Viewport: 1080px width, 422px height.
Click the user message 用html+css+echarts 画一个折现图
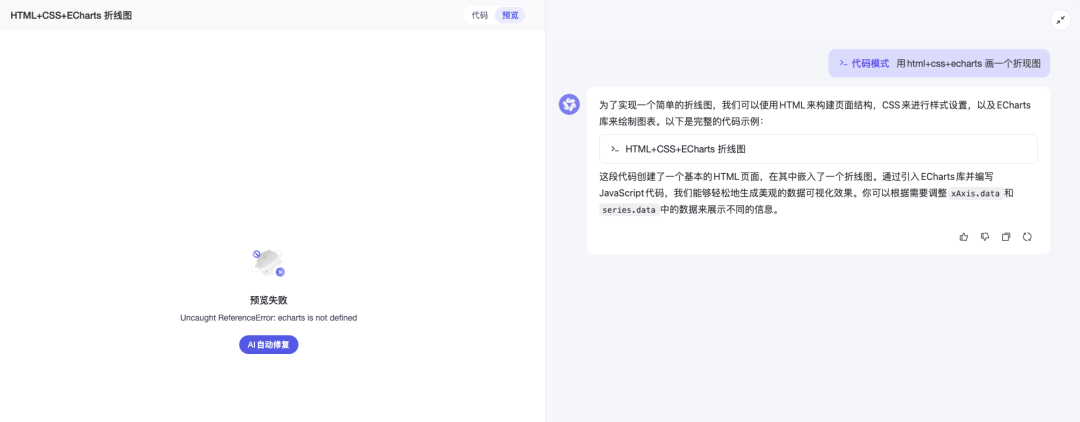968,63
